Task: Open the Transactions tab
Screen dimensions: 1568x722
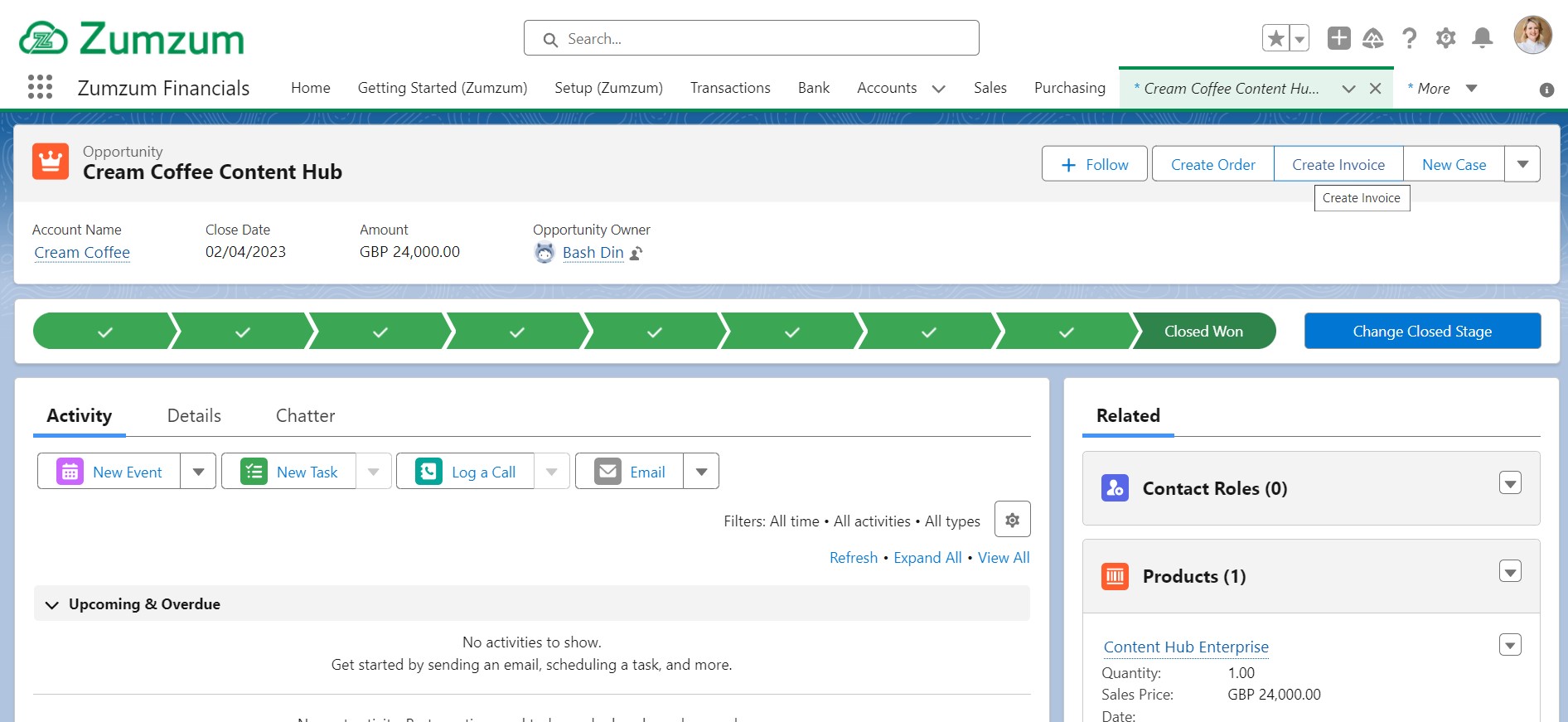Action: (x=730, y=88)
